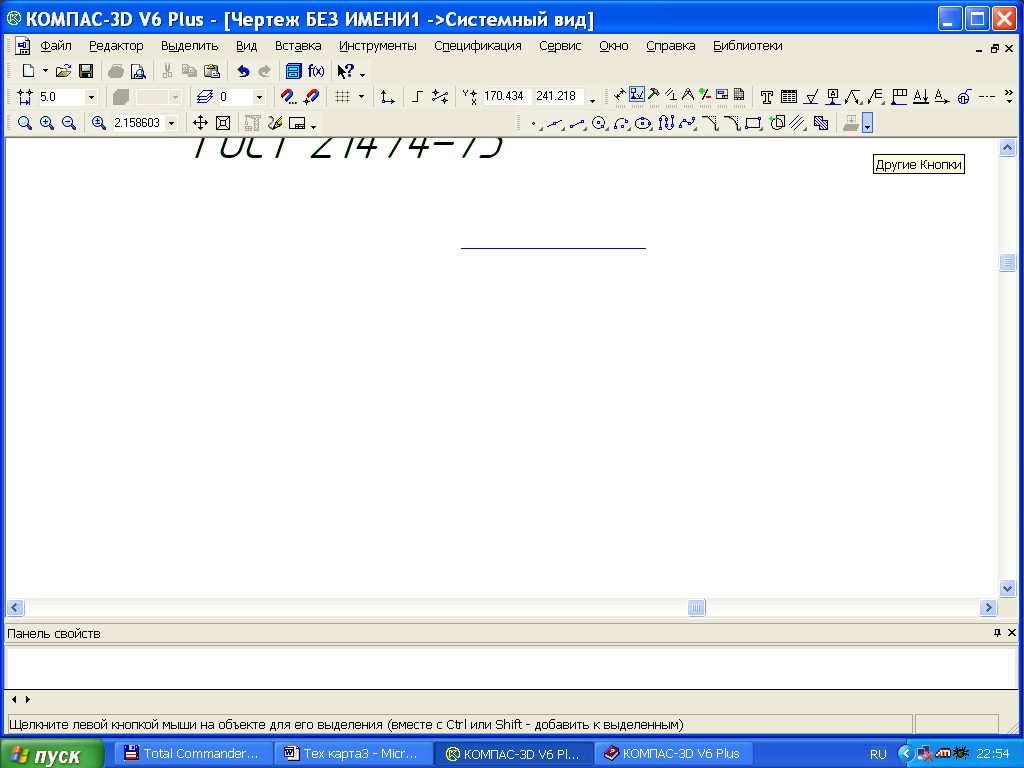This screenshot has height=768, width=1024.
Task: Switch to Тех карта3 Word taskbar button
Action: pos(353,754)
